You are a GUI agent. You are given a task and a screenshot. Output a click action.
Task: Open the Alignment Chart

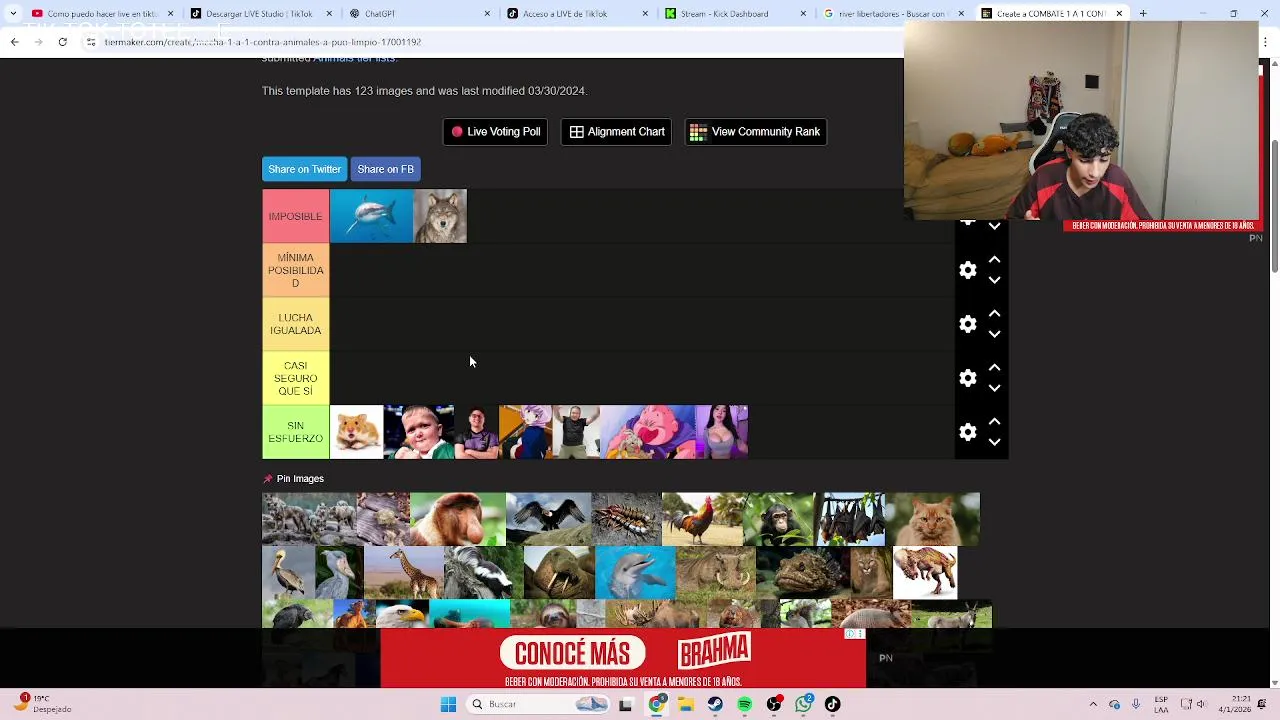click(x=616, y=132)
